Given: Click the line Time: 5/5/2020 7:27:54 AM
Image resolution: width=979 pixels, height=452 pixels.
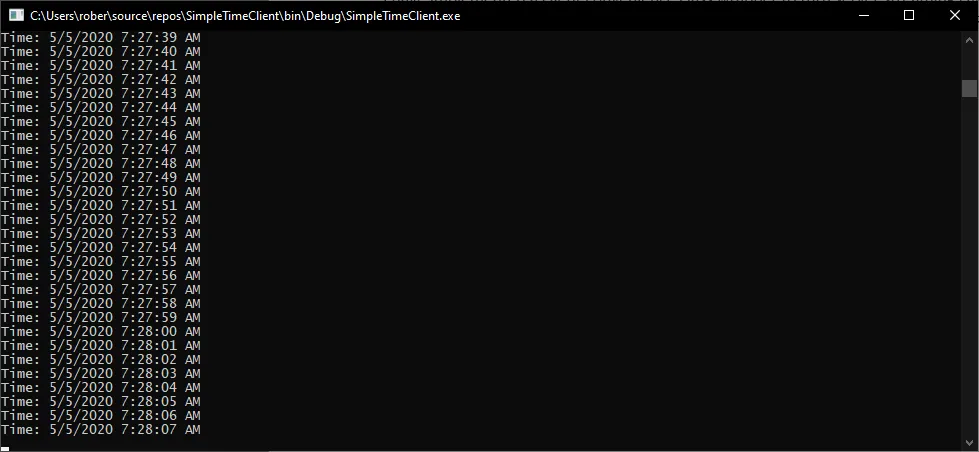Looking at the screenshot, I should tap(101, 247).
